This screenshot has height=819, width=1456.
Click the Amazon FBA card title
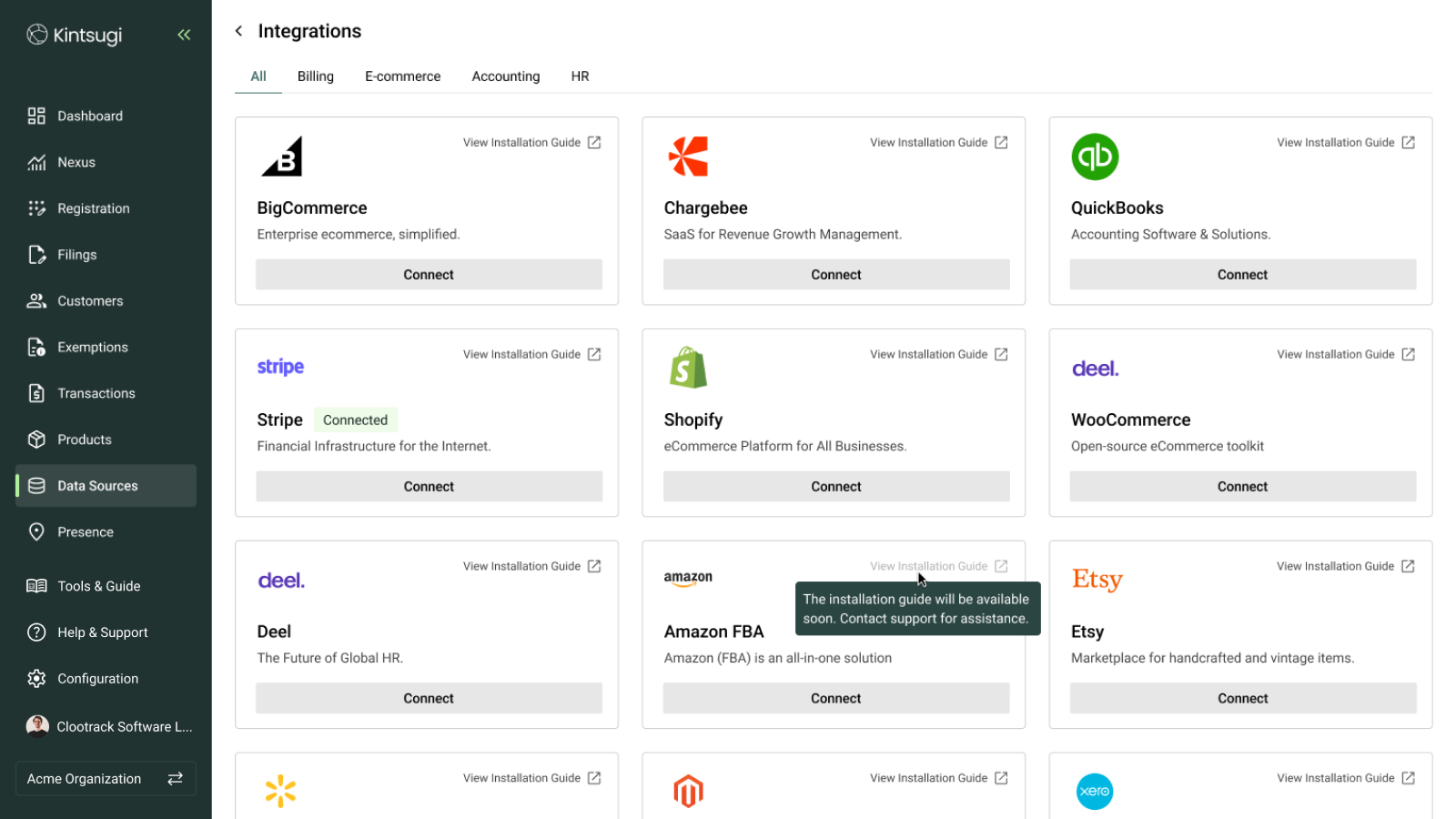pyautogui.click(x=714, y=632)
